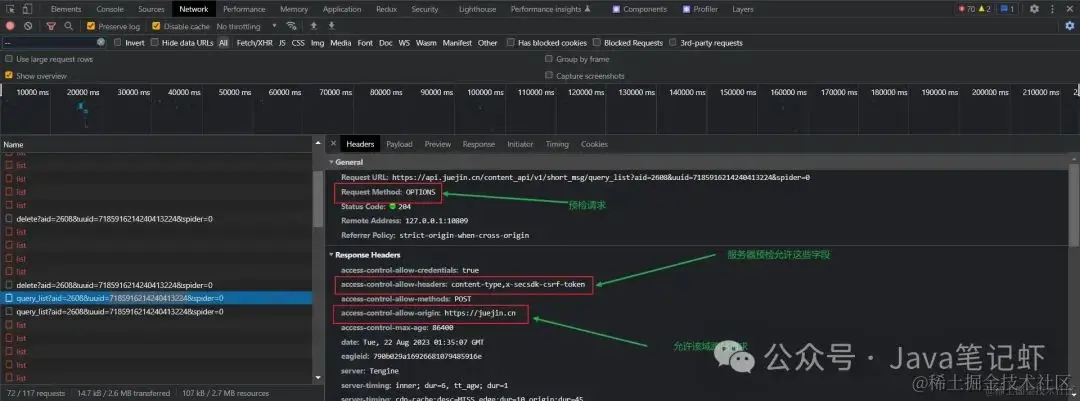Screen dimensions: 1080x401
Task: Switch to the Console tab
Action: tap(110, 9)
